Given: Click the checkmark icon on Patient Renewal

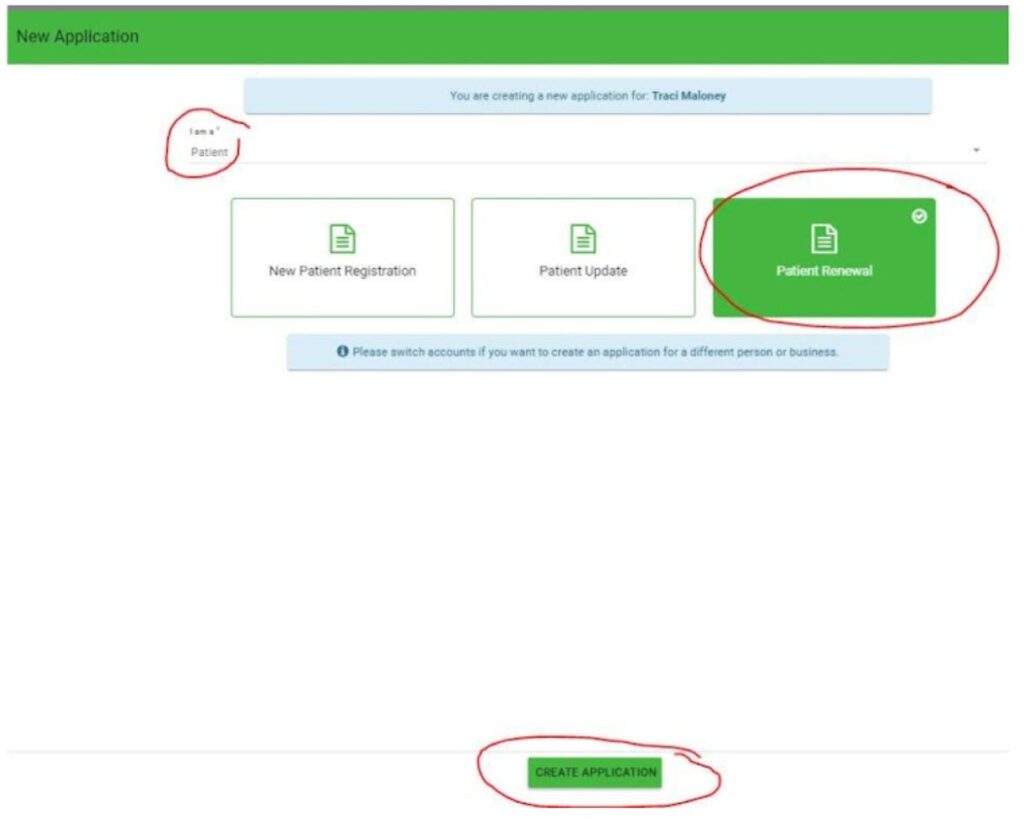Looking at the screenshot, I should click(920, 216).
